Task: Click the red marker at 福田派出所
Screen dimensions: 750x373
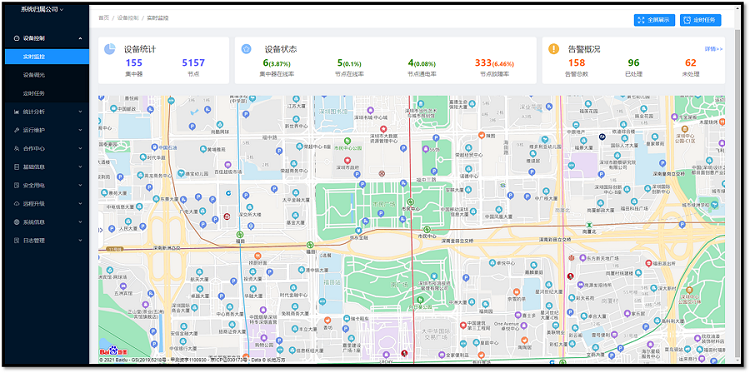Action: (649, 263)
